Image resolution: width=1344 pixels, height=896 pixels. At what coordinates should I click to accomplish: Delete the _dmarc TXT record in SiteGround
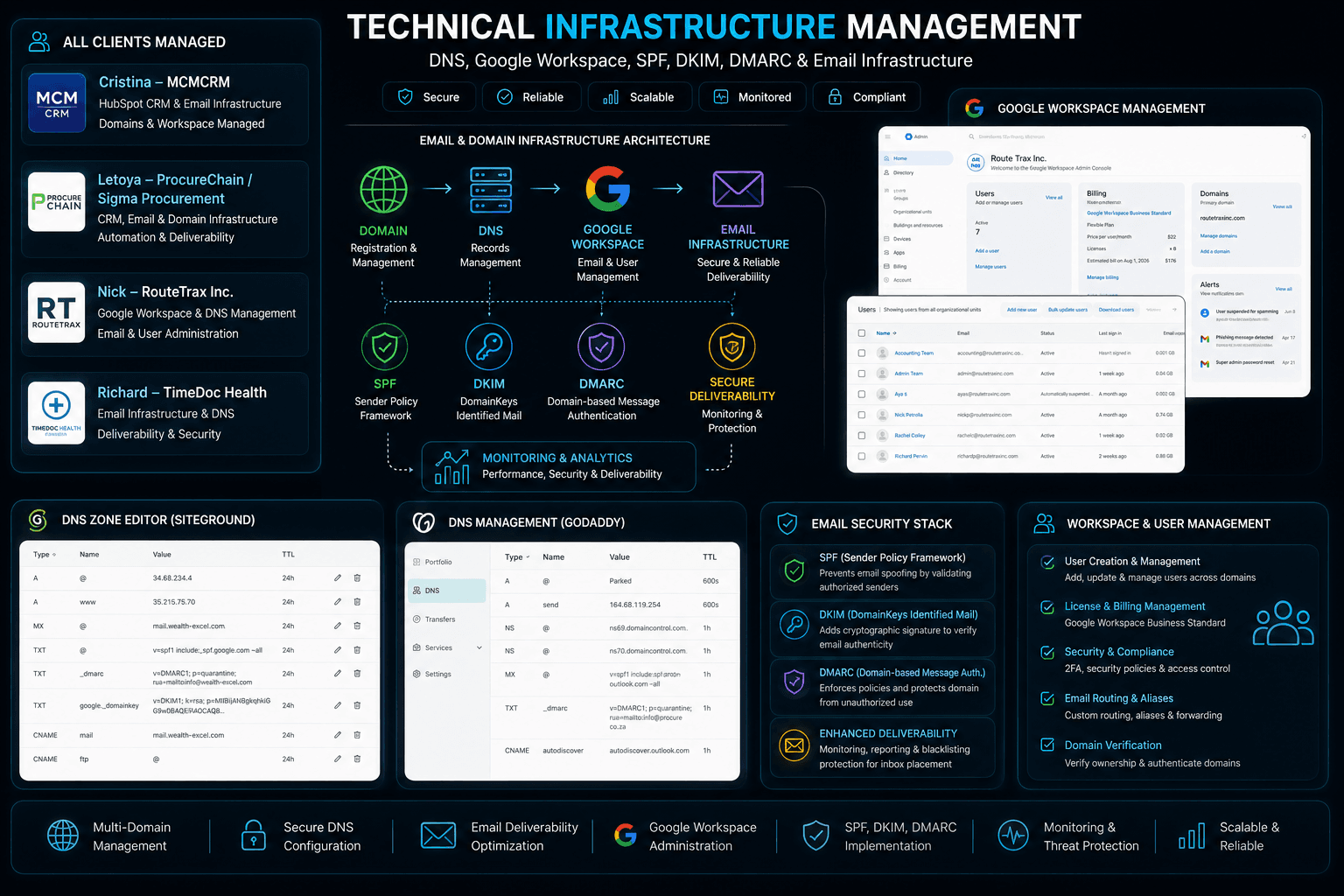tap(357, 674)
